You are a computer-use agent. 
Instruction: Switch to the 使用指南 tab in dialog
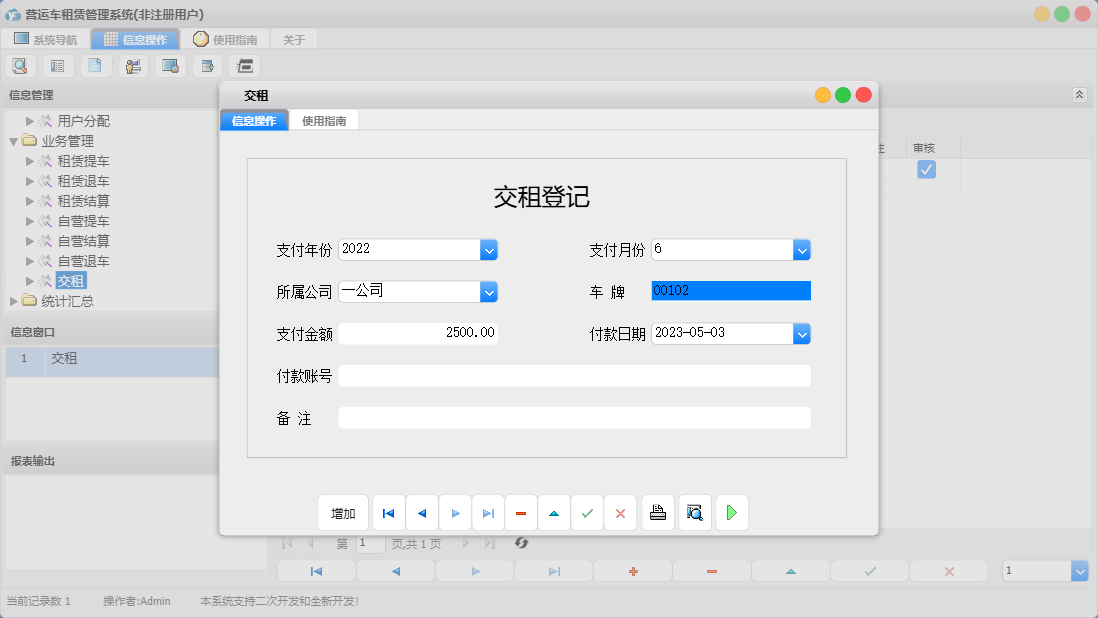(327, 119)
